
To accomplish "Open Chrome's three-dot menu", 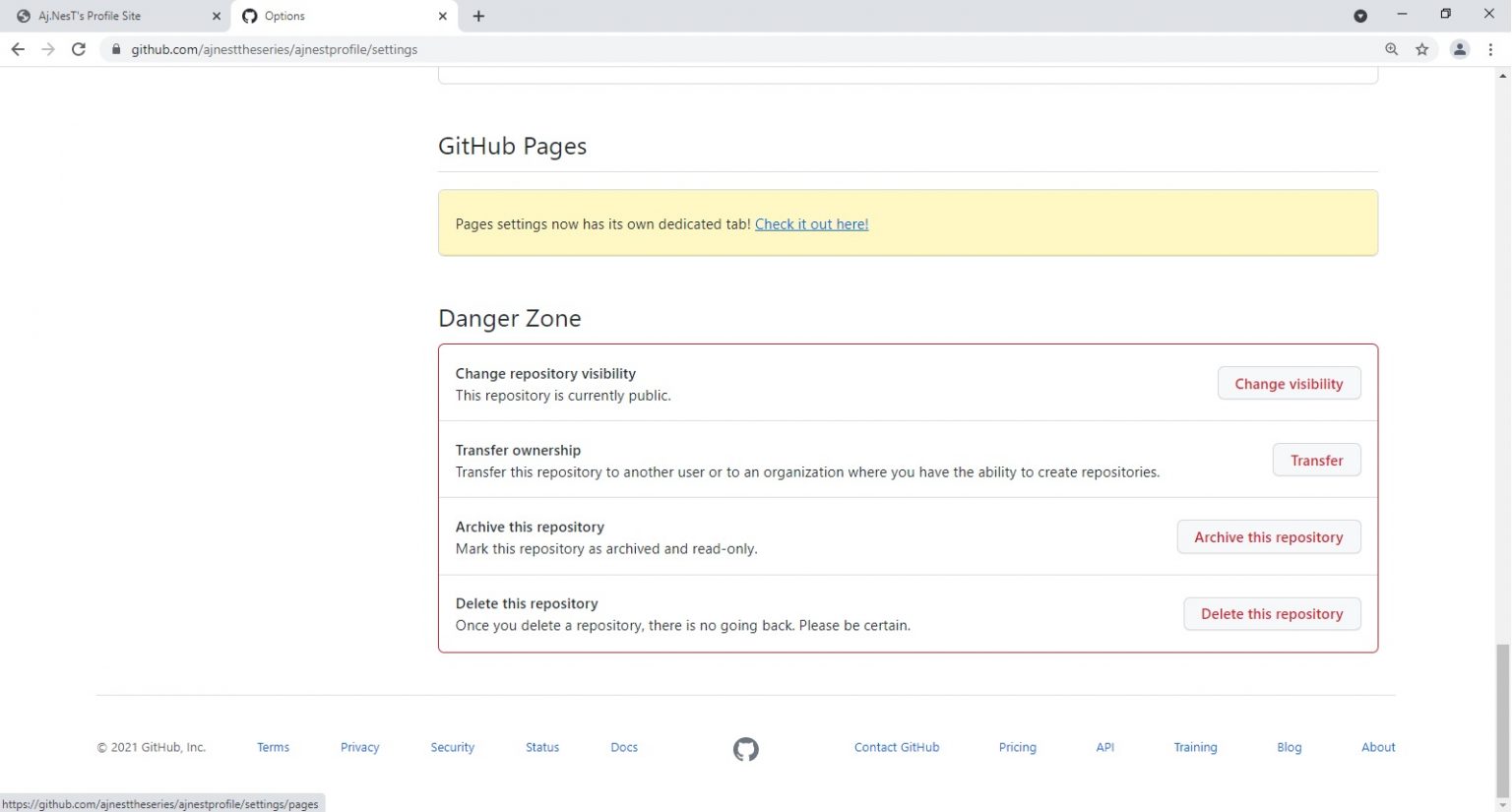I will [1490, 49].
